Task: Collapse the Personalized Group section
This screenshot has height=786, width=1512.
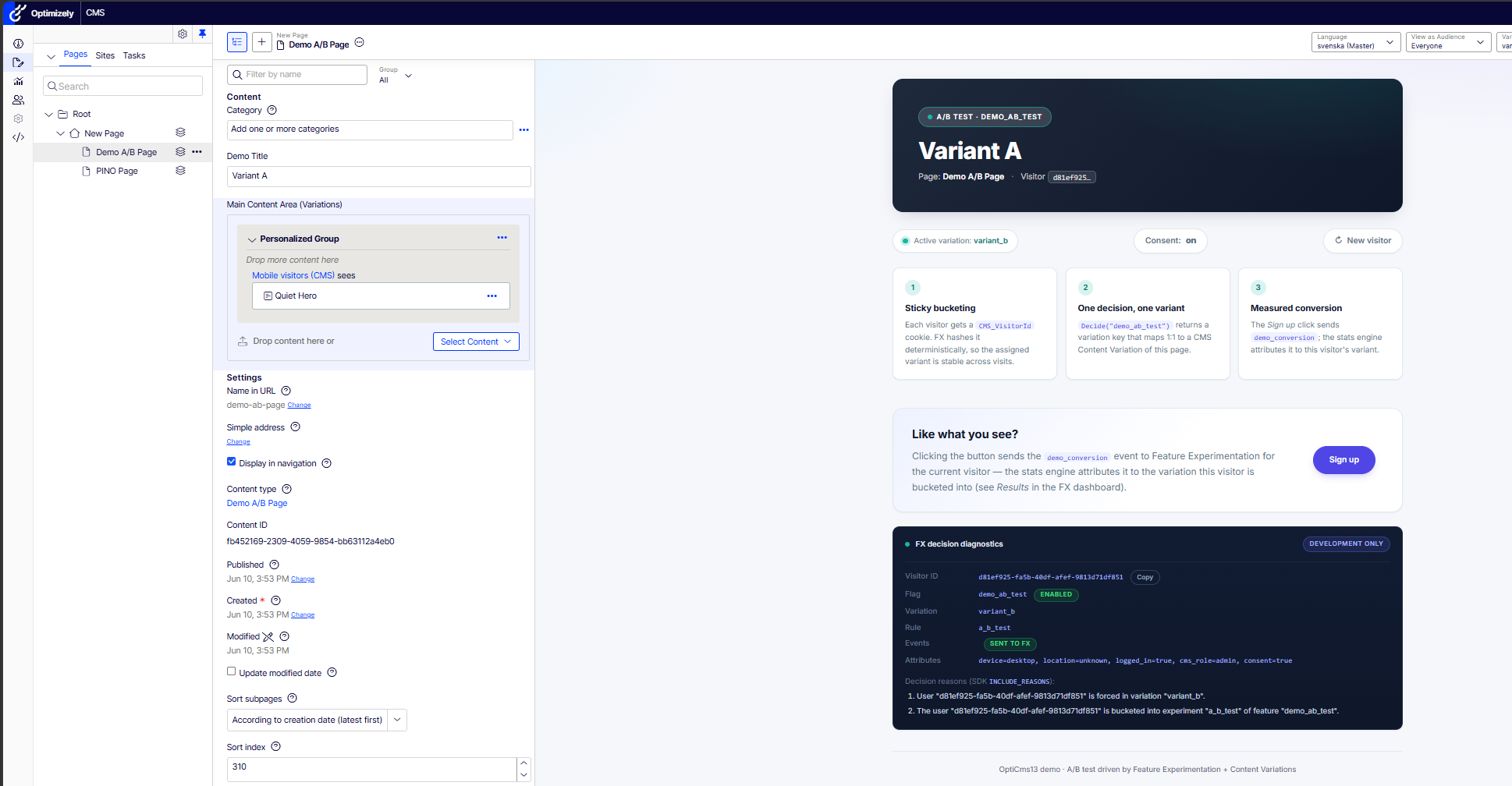Action: [x=252, y=239]
